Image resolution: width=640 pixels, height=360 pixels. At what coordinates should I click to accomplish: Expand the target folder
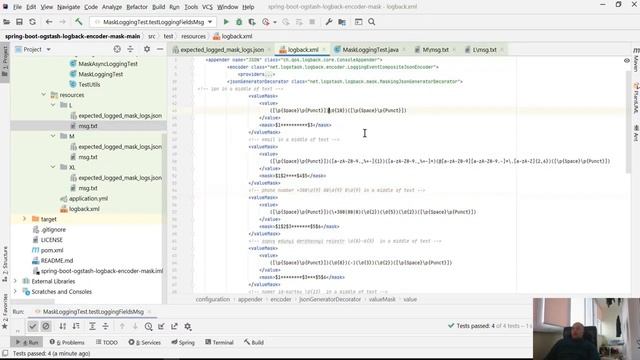pyautogui.click(x=24, y=219)
